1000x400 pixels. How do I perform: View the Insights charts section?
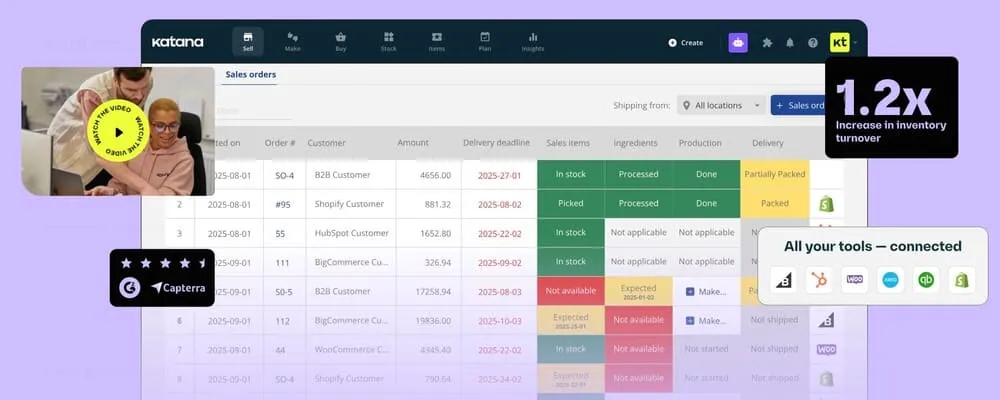click(x=533, y=41)
